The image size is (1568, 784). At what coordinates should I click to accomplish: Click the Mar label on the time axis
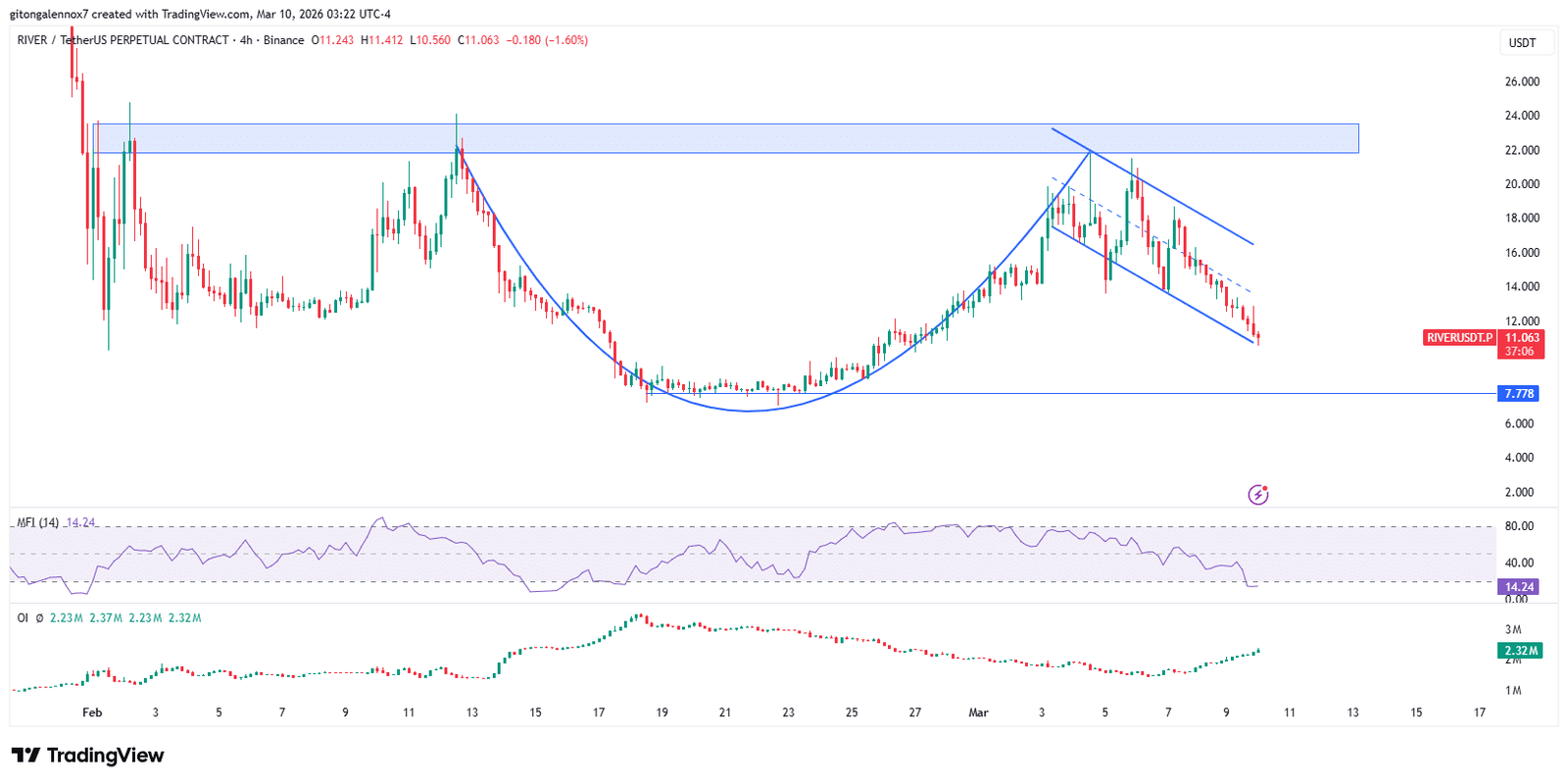(978, 712)
